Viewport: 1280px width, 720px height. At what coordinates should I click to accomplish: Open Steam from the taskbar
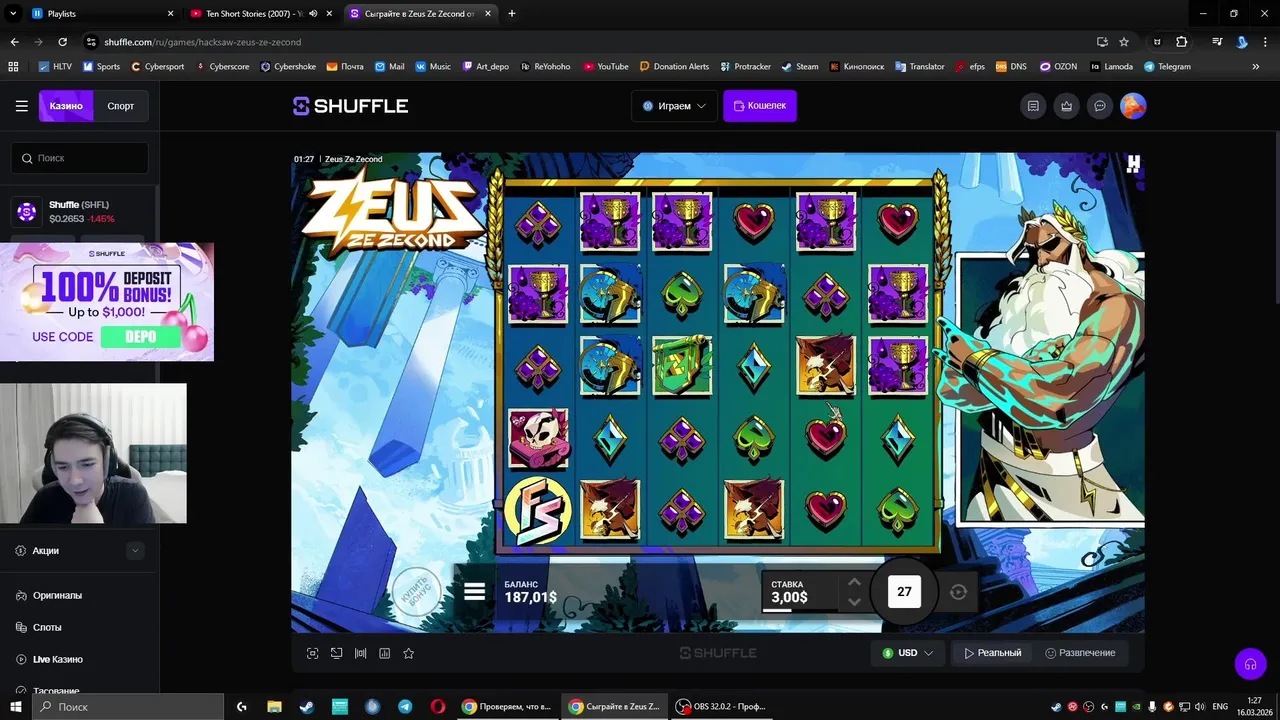[306, 706]
